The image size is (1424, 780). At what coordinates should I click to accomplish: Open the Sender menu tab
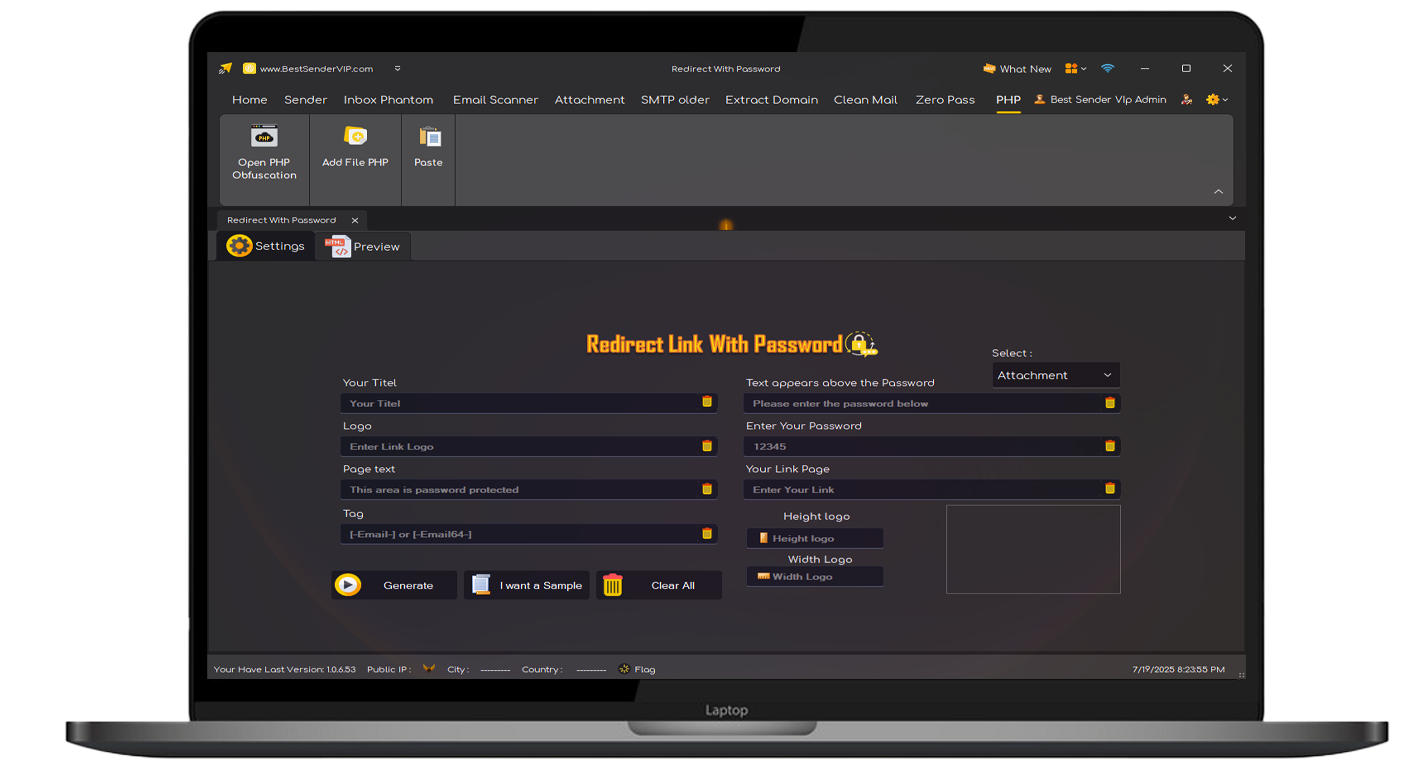point(306,100)
